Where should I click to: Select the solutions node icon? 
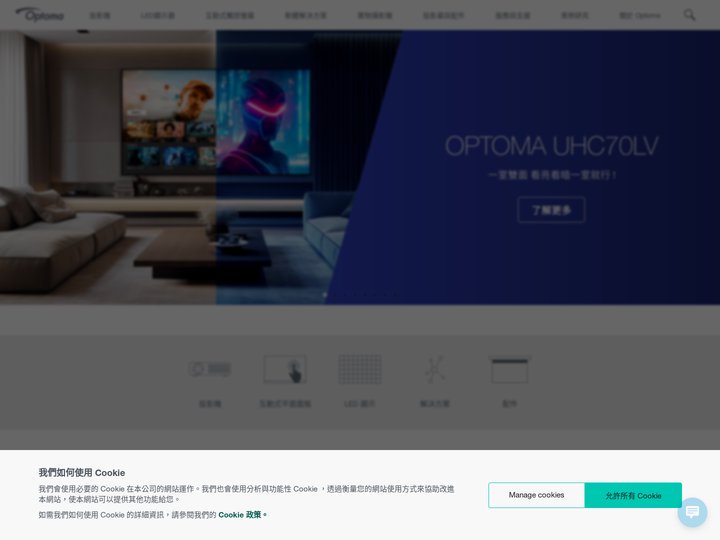(435, 369)
